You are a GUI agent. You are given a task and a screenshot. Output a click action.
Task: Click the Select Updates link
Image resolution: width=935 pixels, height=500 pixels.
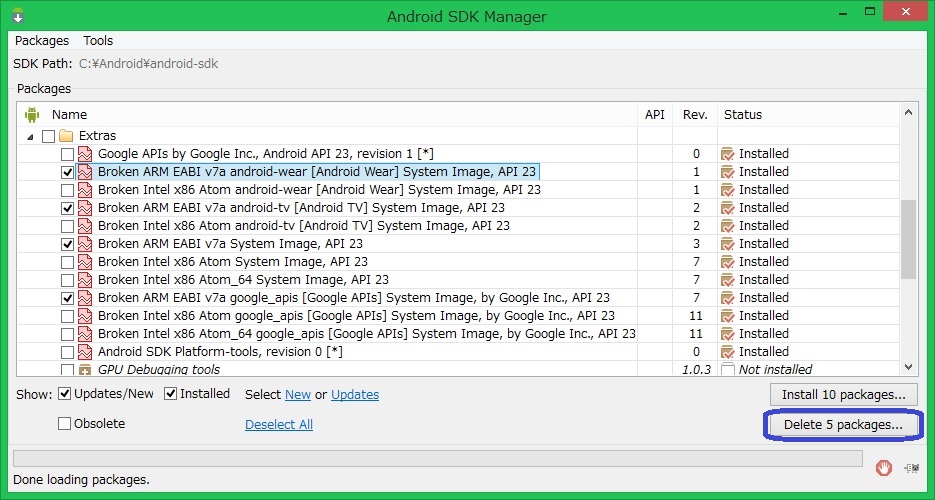(355, 395)
